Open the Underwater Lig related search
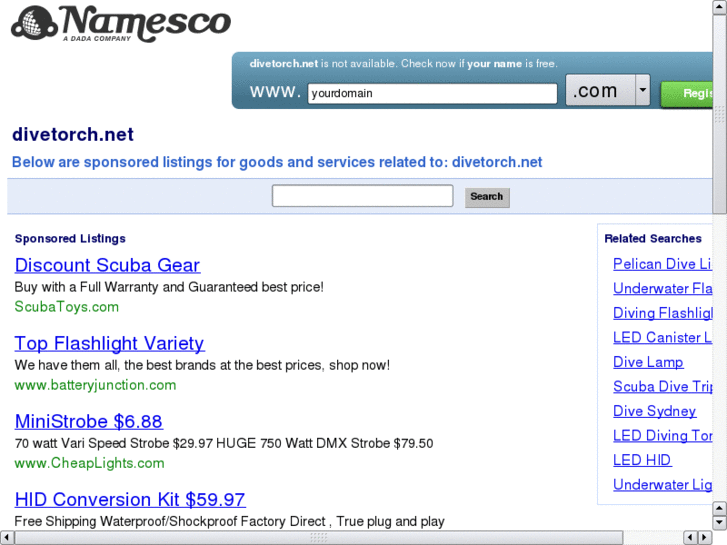This screenshot has height=545, width=727. pyautogui.click(x=663, y=485)
